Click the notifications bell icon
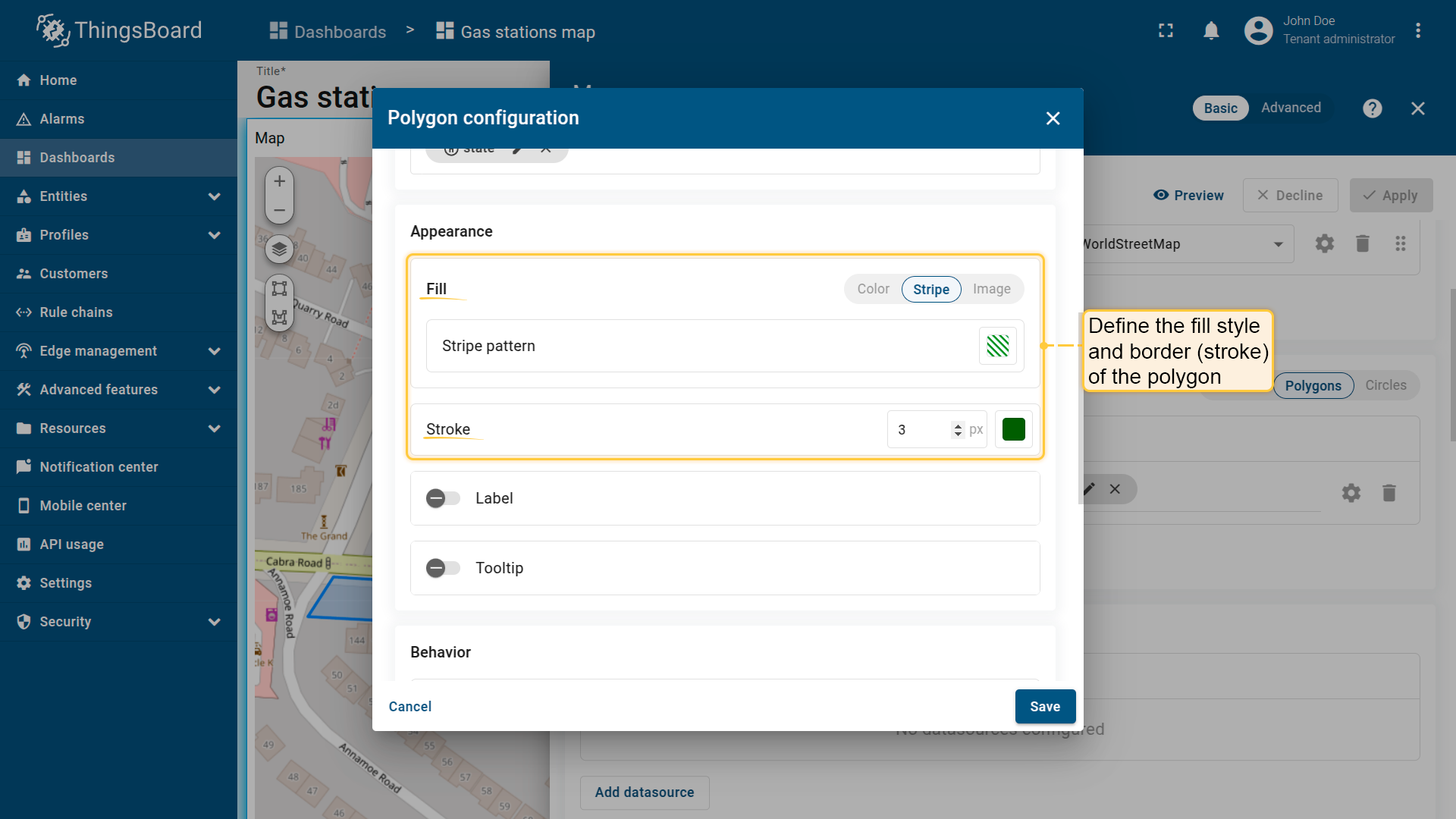1456x819 pixels. [1211, 31]
